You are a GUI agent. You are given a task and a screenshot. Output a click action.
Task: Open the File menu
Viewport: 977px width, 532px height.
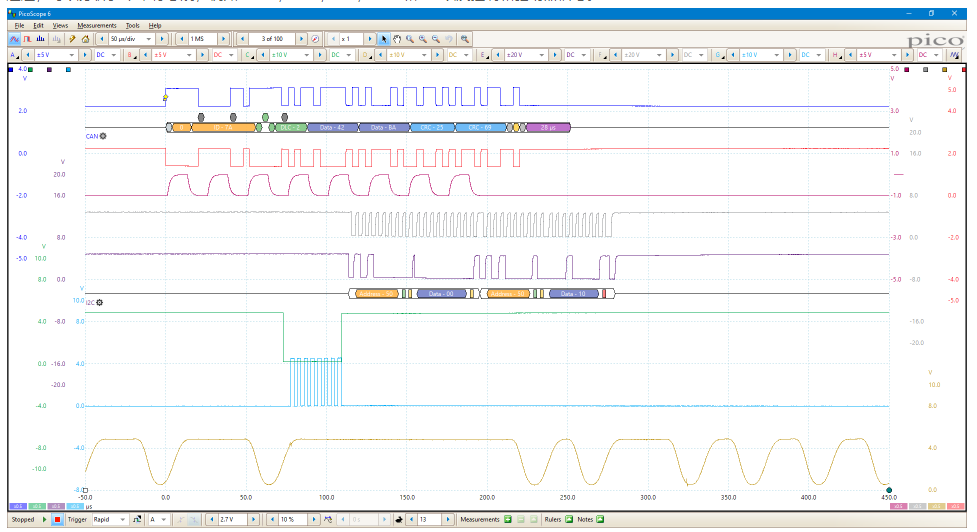tap(19, 26)
